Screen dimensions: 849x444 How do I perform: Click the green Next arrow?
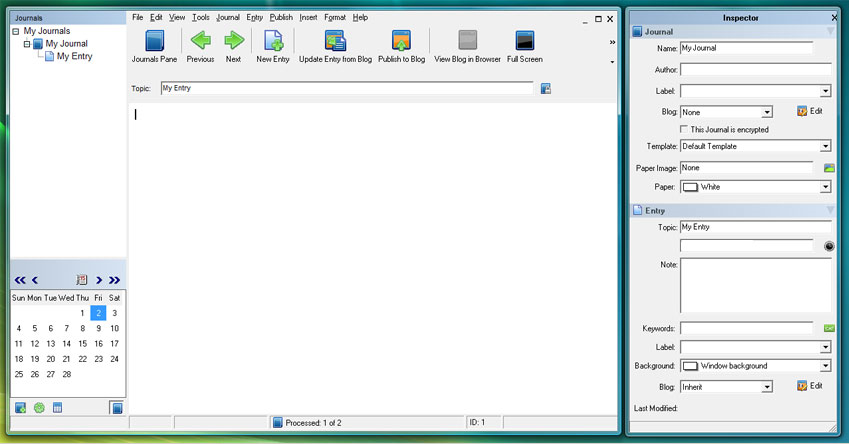point(233,41)
